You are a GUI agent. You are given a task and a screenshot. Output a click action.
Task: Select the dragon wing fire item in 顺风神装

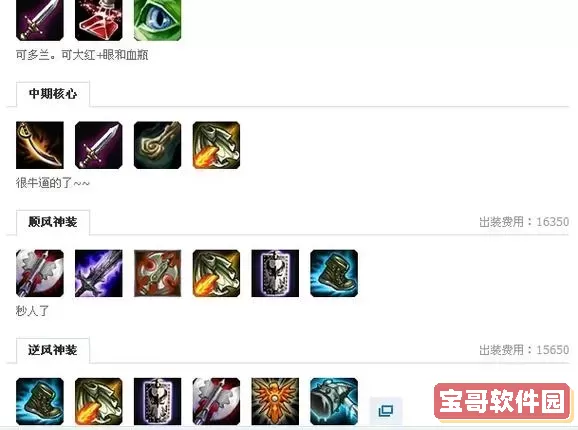[x=216, y=273]
